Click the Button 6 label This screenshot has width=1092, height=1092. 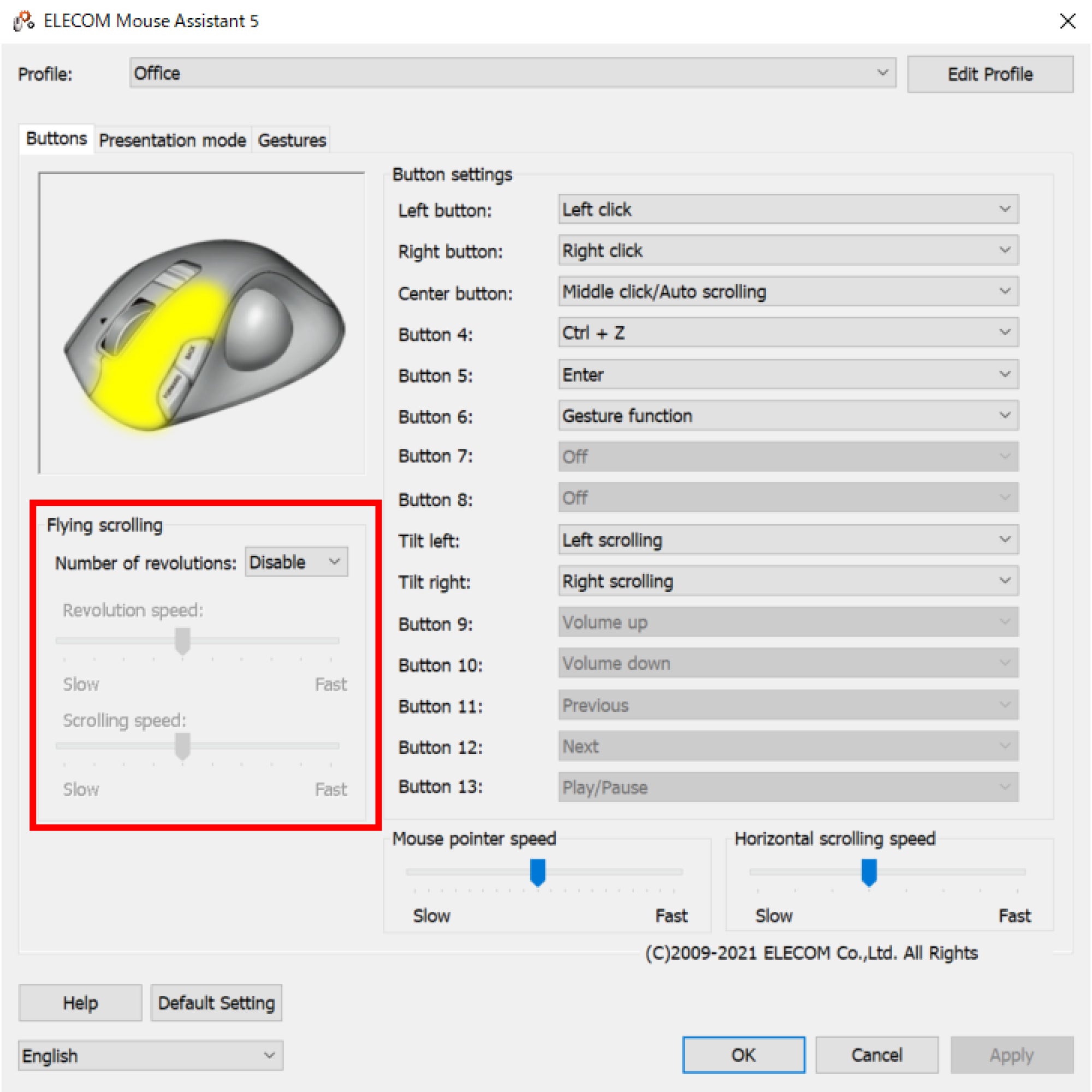pos(435,417)
